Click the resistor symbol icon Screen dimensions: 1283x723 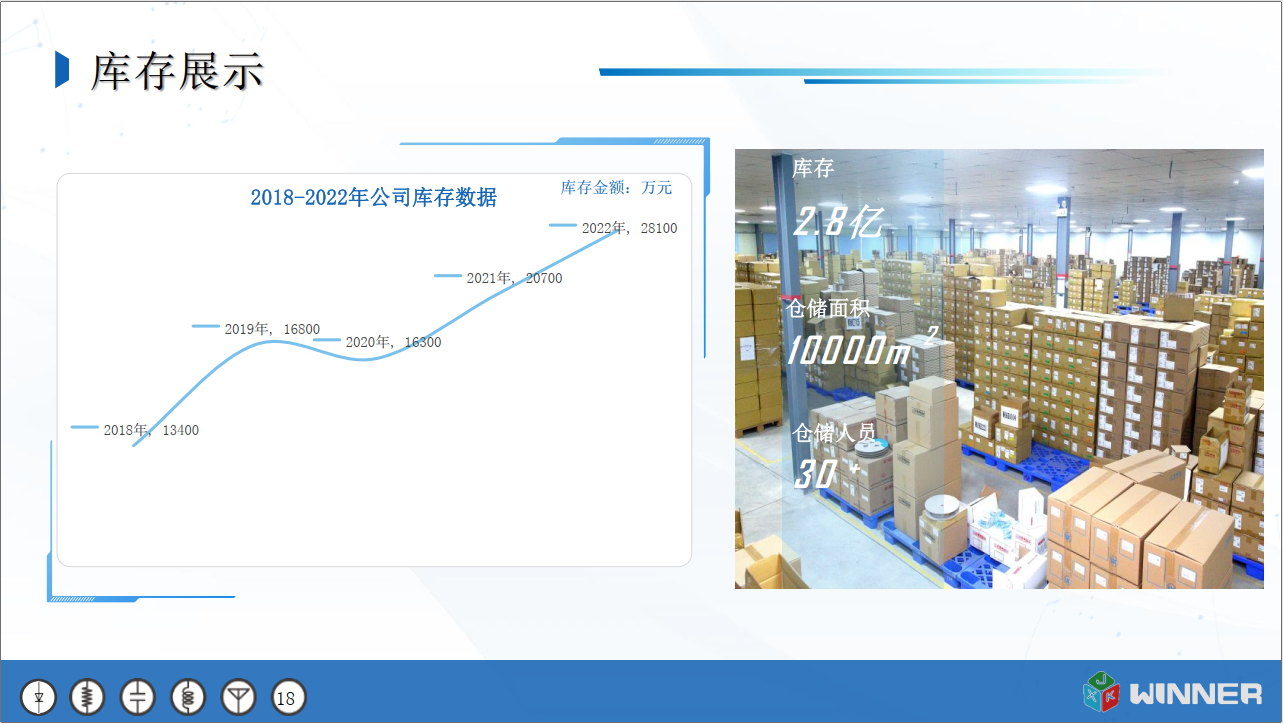tap(88, 697)
